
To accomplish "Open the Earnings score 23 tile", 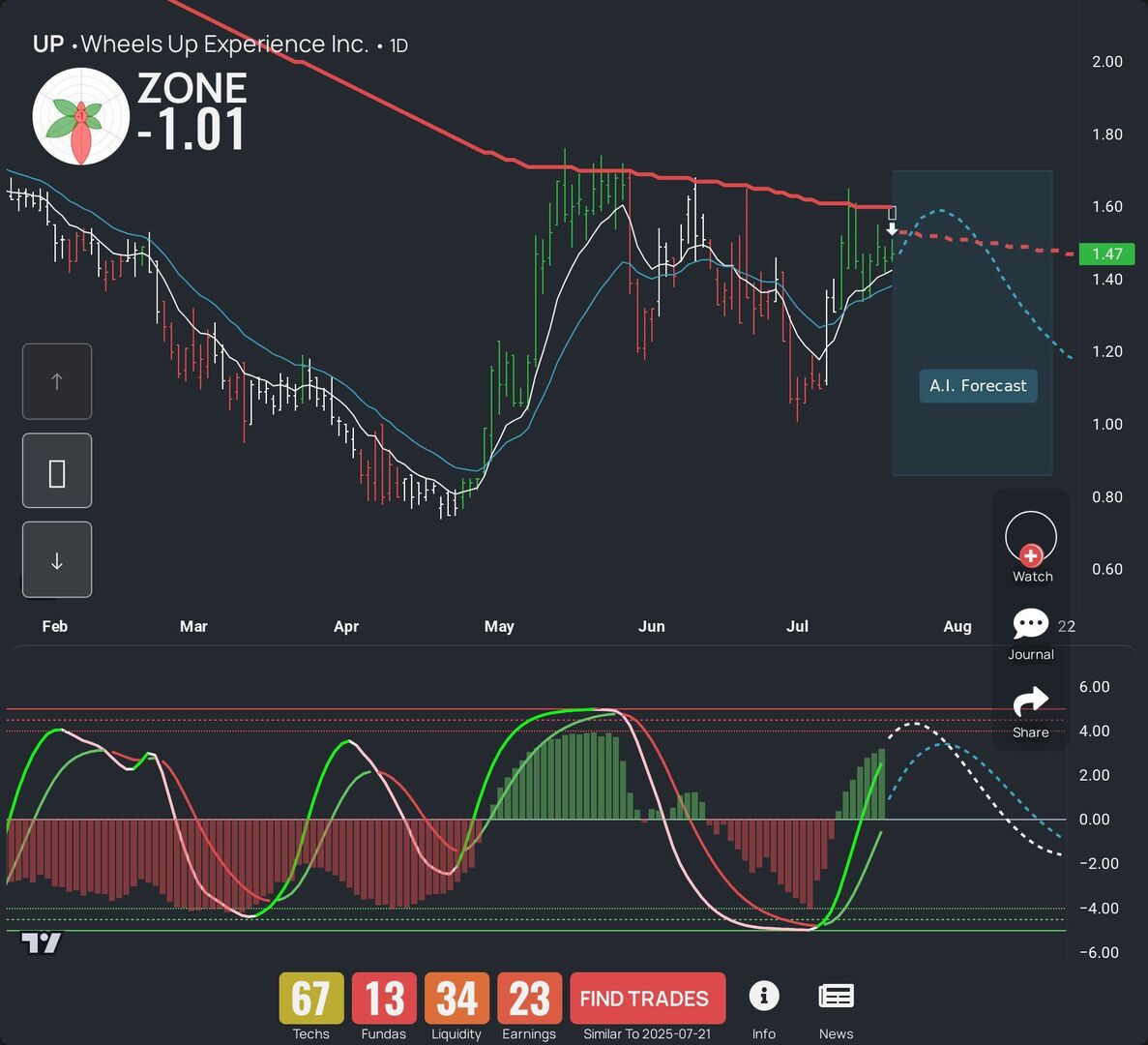I will tap(529, 999).
